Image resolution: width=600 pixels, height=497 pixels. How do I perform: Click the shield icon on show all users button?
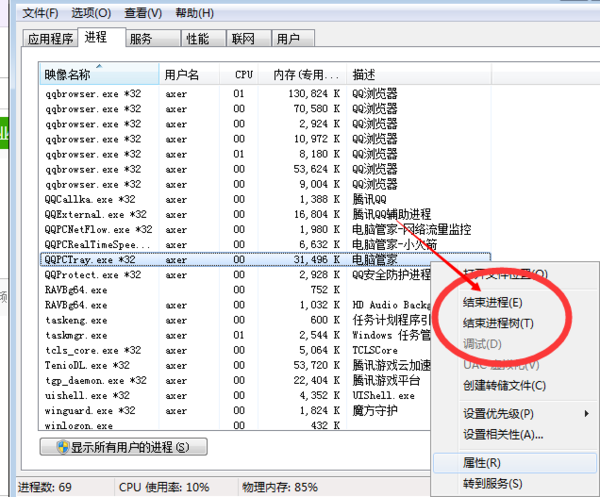pos(62,447)
